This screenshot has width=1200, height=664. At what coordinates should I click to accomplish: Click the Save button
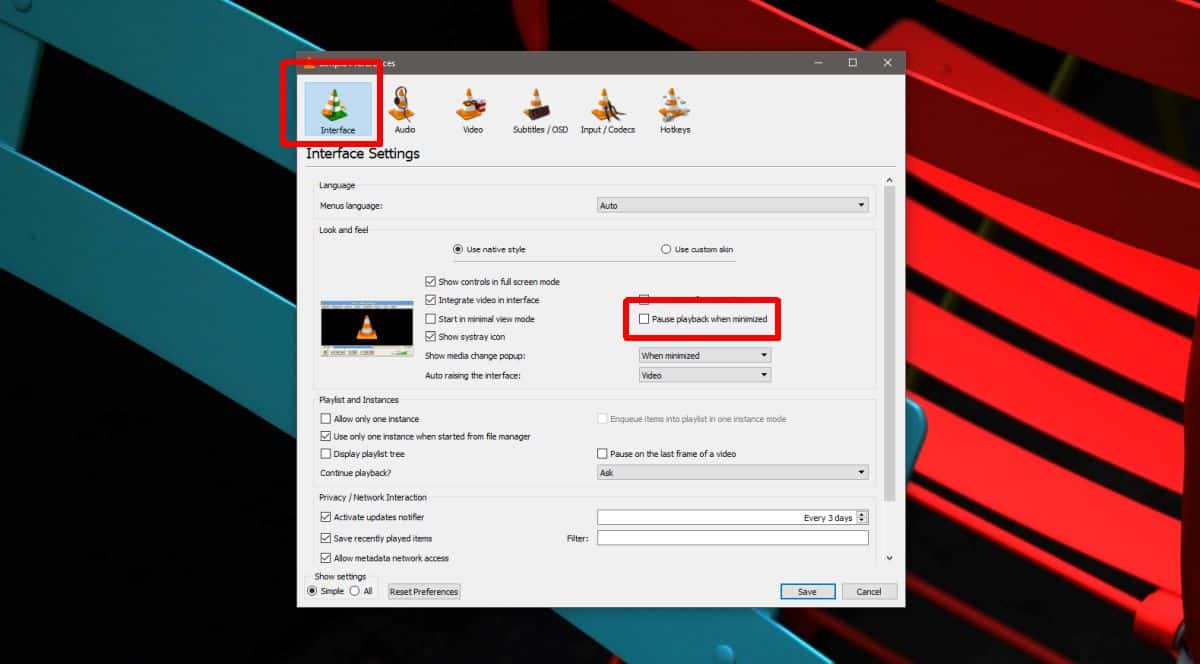pyautogui.click(x=807, y=591)
